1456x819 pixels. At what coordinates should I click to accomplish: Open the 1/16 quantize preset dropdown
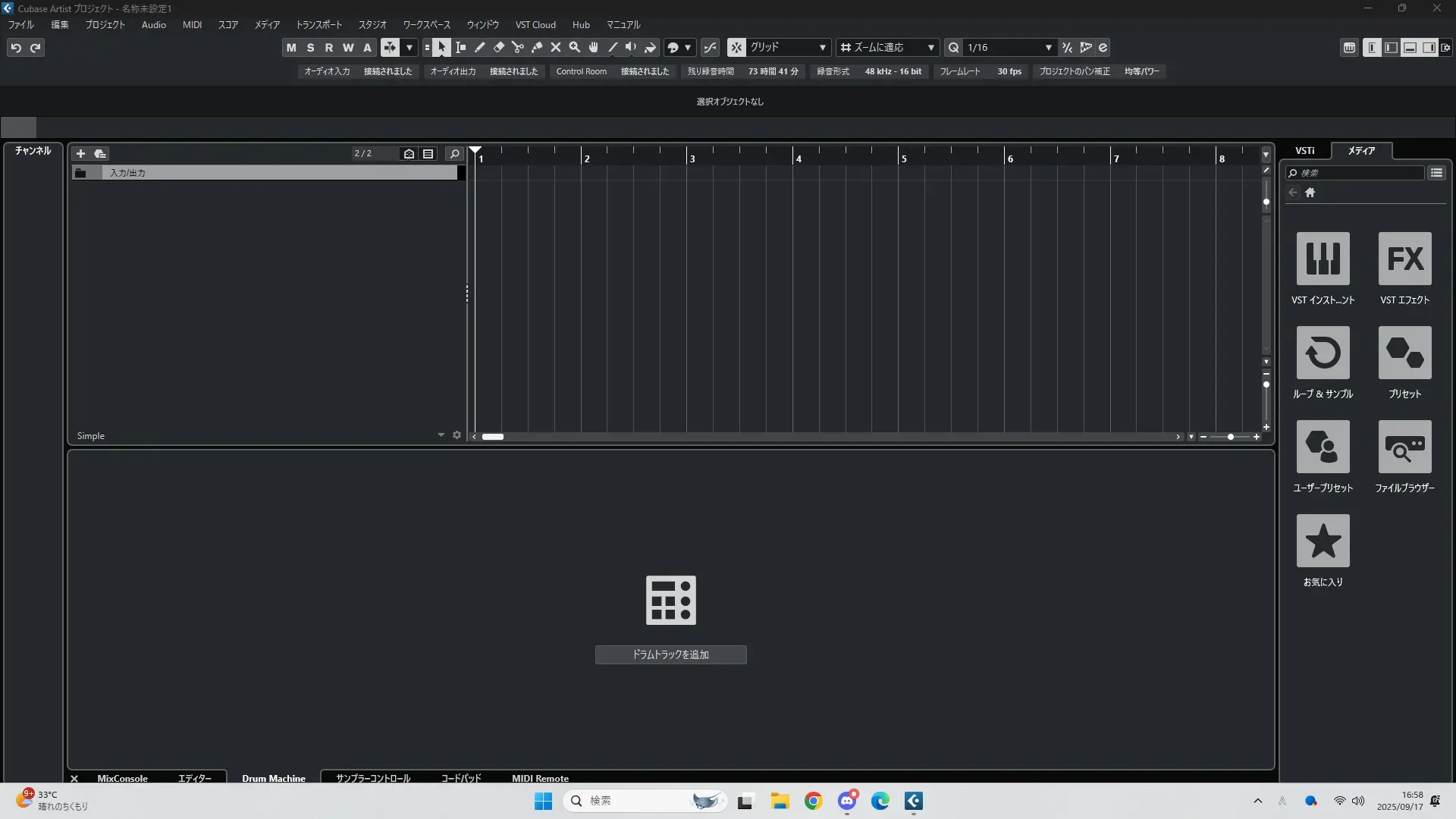(1009, 48)
